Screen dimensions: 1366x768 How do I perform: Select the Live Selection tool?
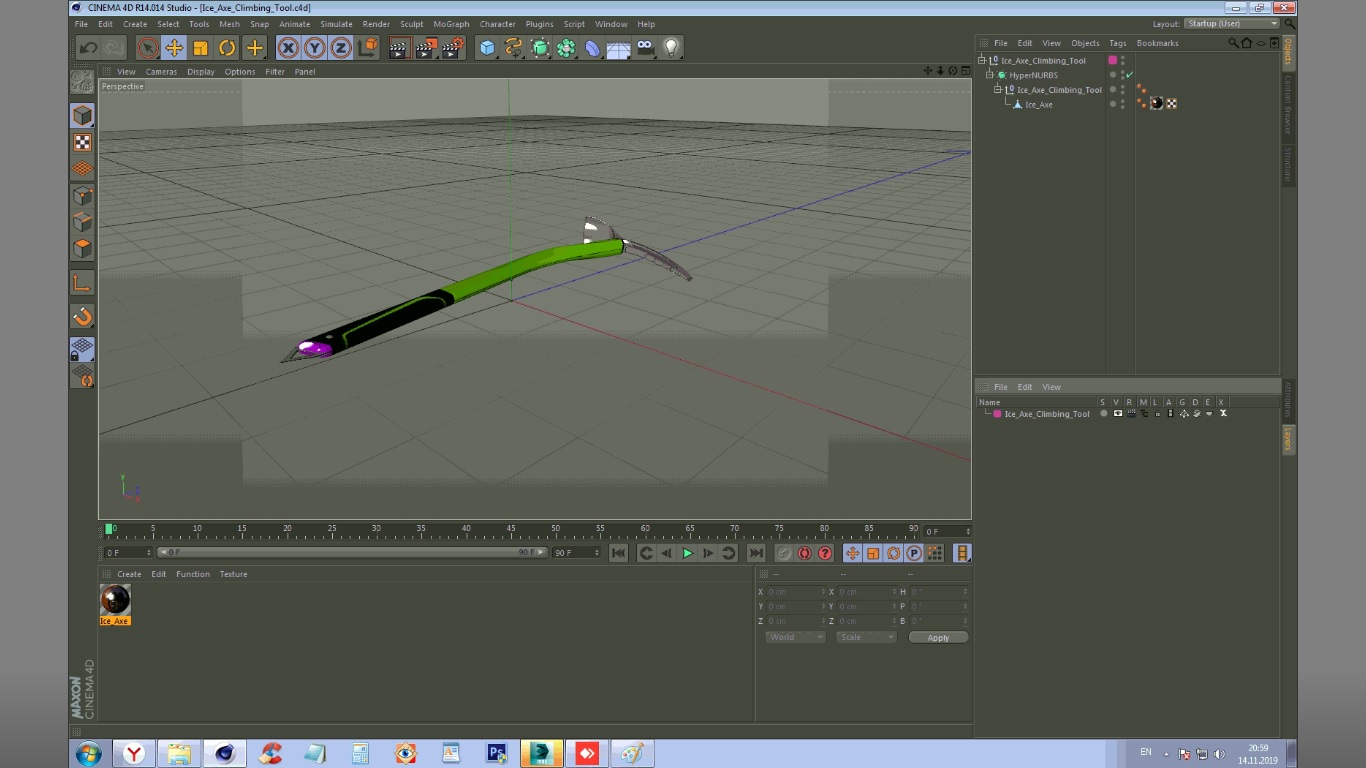pos(148,47)
